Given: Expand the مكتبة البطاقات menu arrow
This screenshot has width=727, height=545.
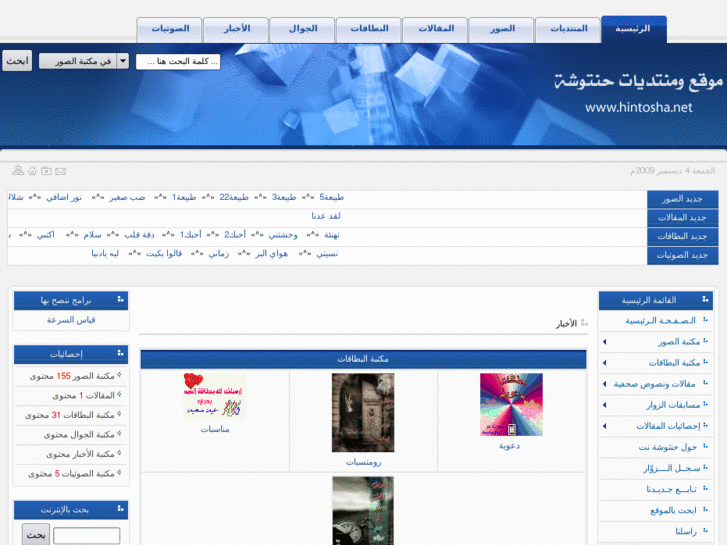Looking at the screenshot, I should [604, 363].
